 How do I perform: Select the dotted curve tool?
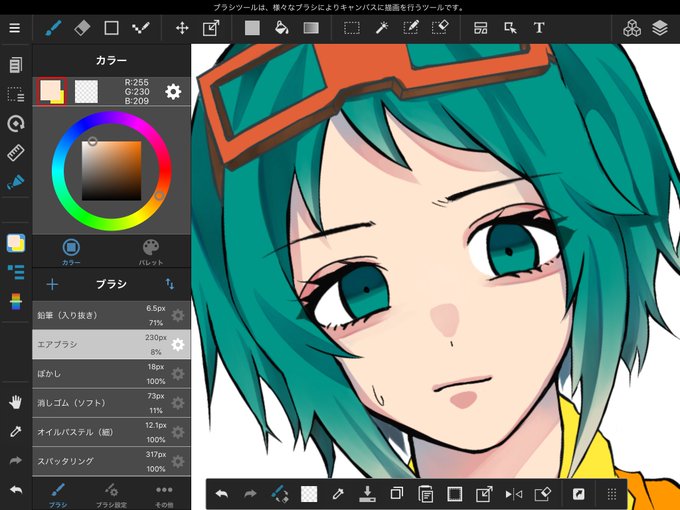(x=141, y=28)
